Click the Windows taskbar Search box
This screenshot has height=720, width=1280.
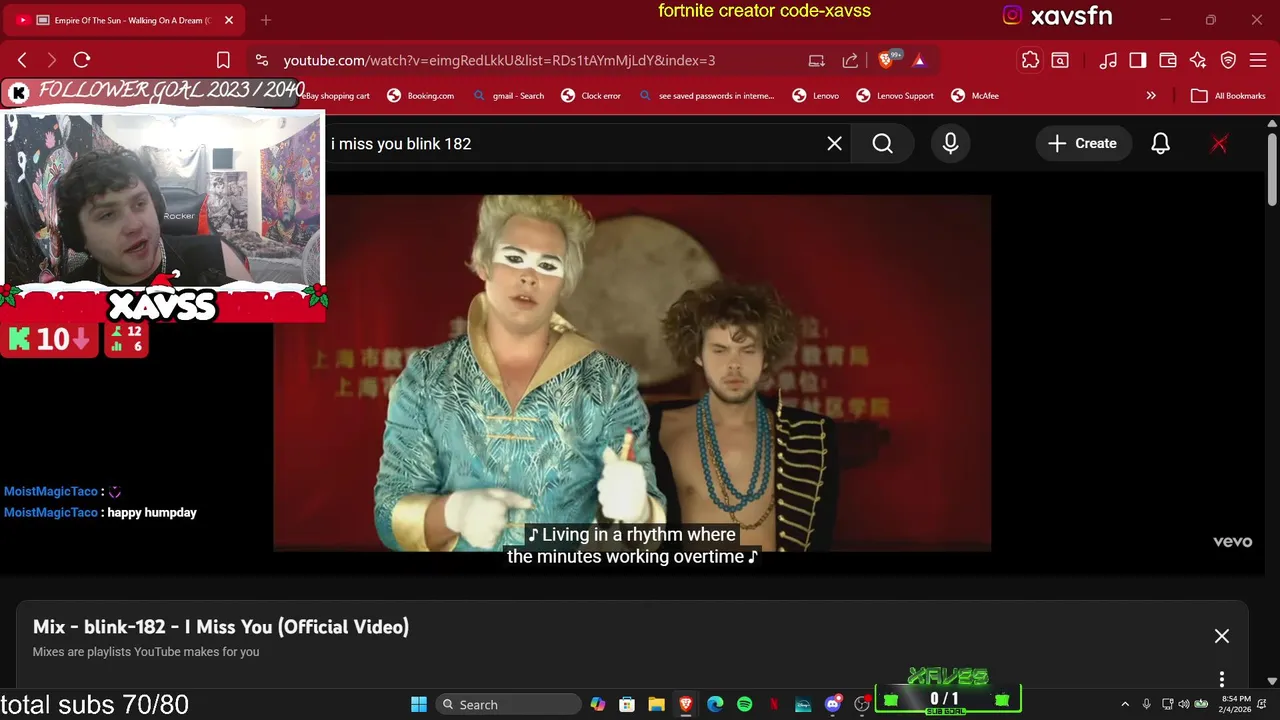click(510, 704)
